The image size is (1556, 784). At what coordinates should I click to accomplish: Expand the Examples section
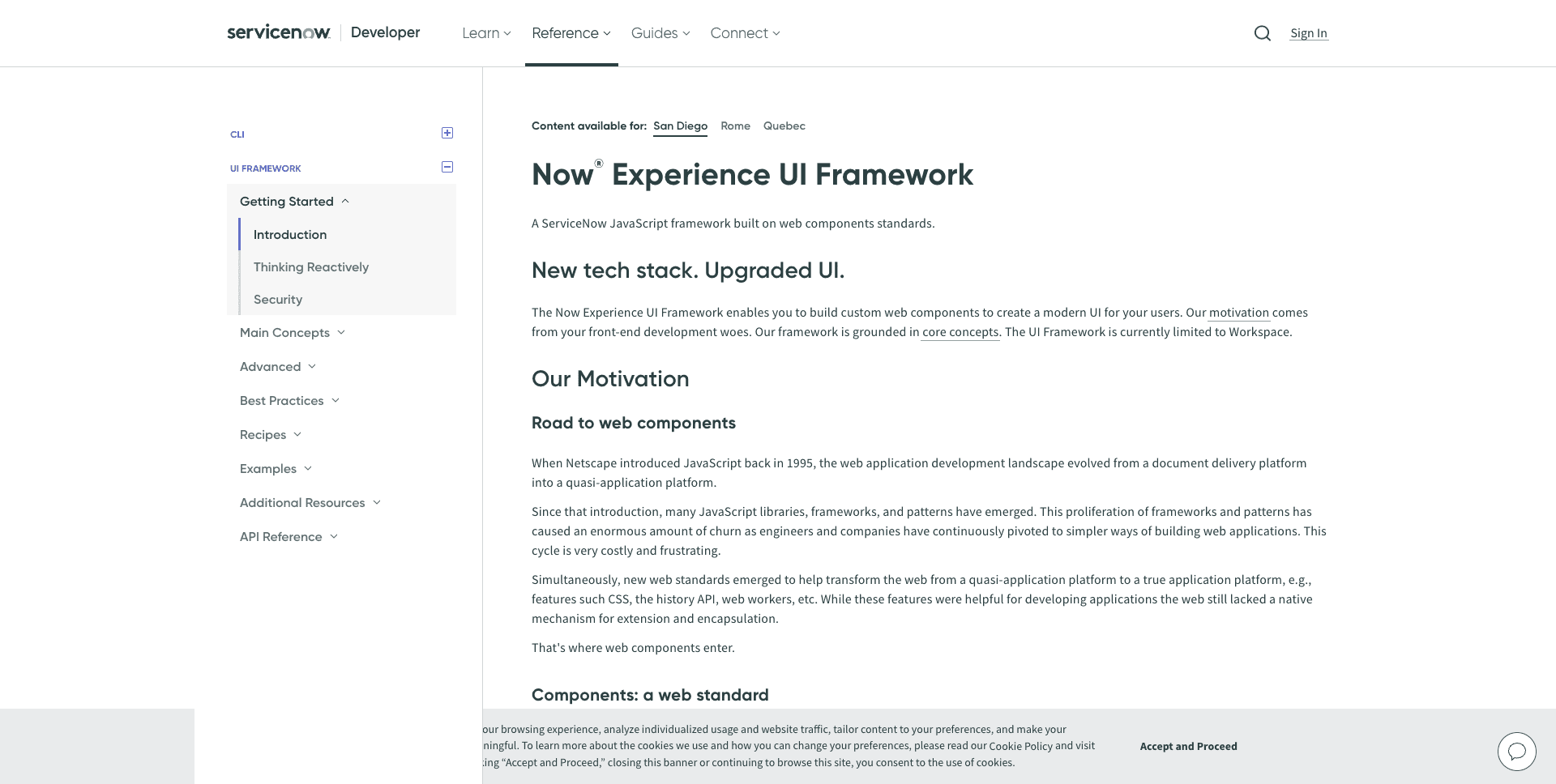tap(276, 469)
